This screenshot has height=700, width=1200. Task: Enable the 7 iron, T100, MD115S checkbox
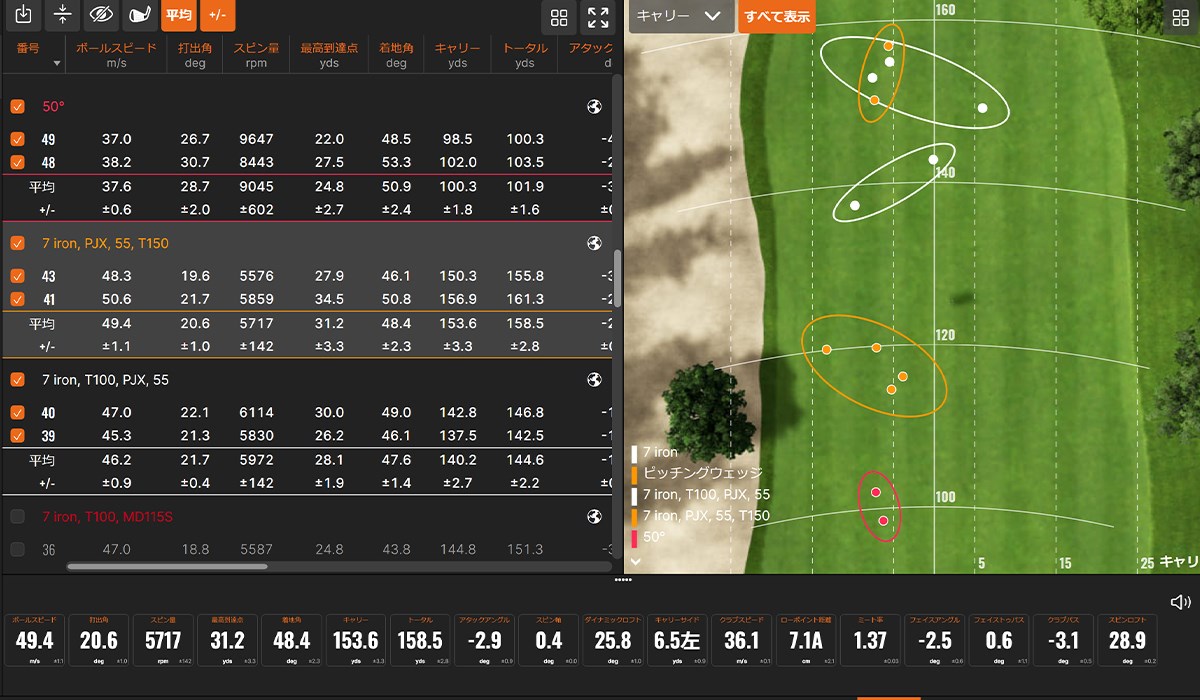pyautogui.click(x=17, y=517)
